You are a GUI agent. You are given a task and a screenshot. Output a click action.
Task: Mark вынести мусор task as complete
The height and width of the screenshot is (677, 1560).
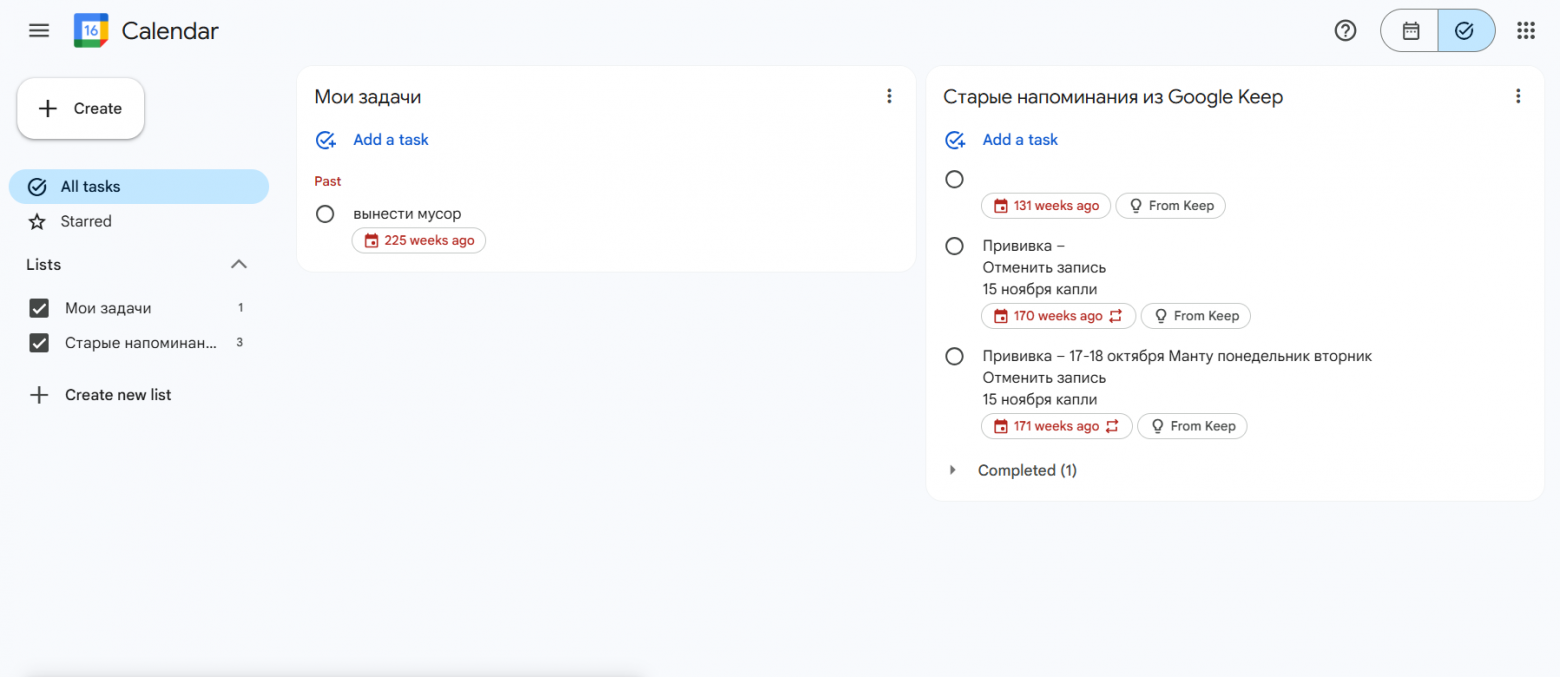coord(325,214)
